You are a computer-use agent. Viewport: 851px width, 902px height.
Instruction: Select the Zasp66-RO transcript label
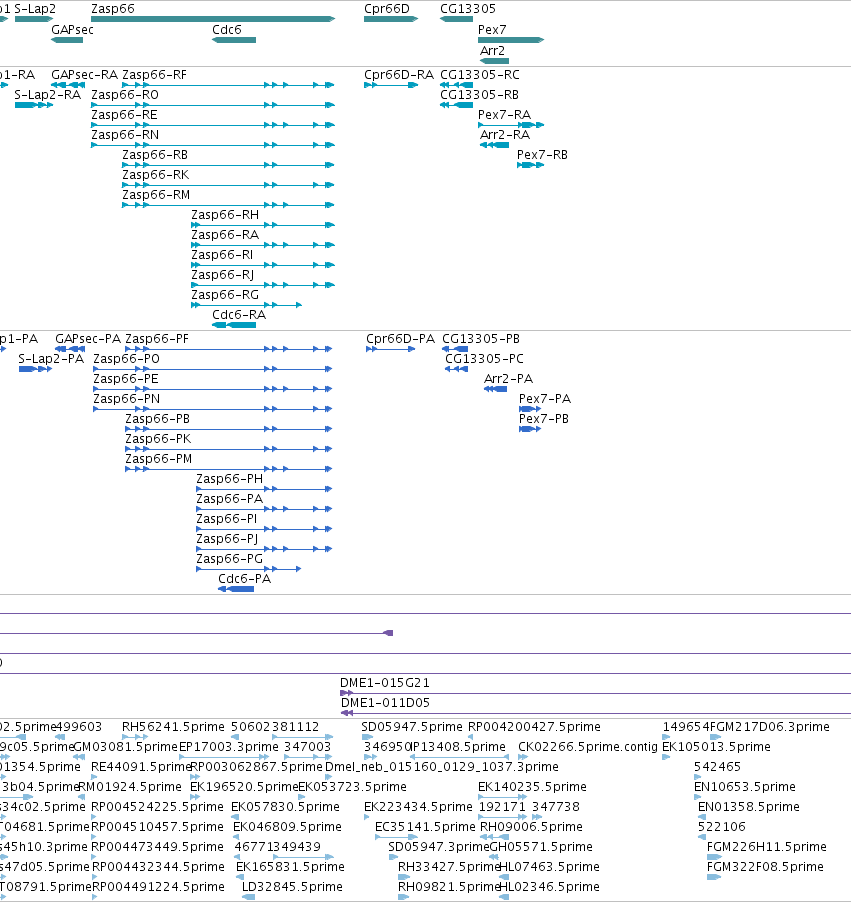point(125,94)
